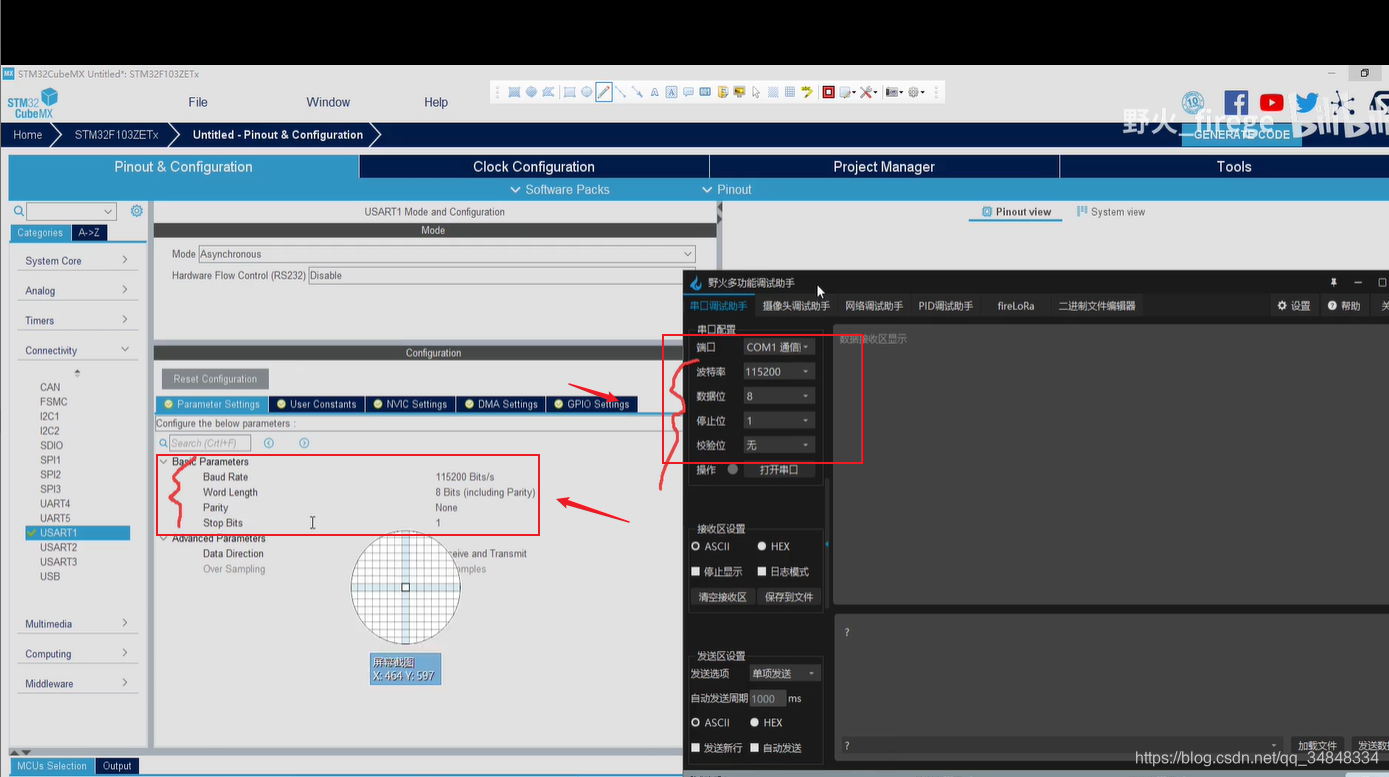Open the CubeMX category settings gear
Screen dimensions: 1389x777
[x=137, y=211]
